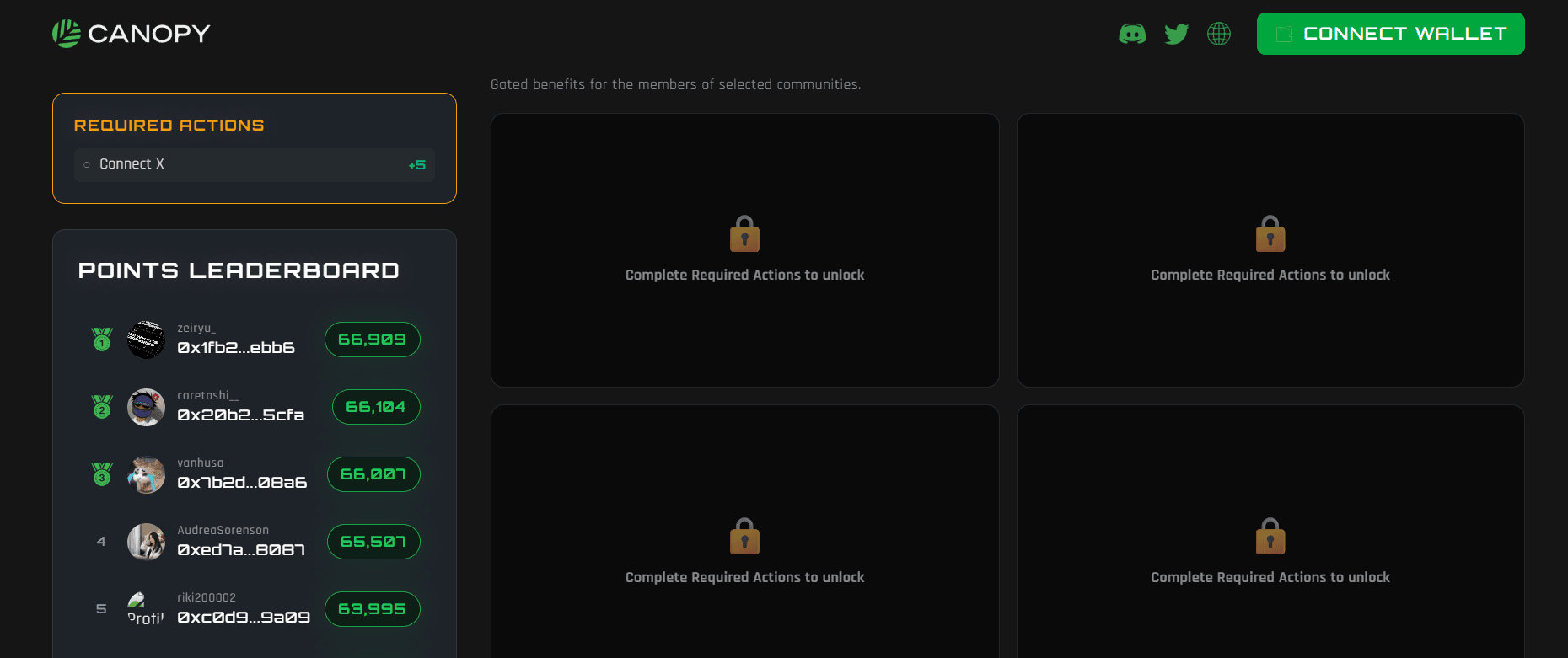Click the AudreaSorenson username
Screen dimensions: 1568x658
coord(223,530)
